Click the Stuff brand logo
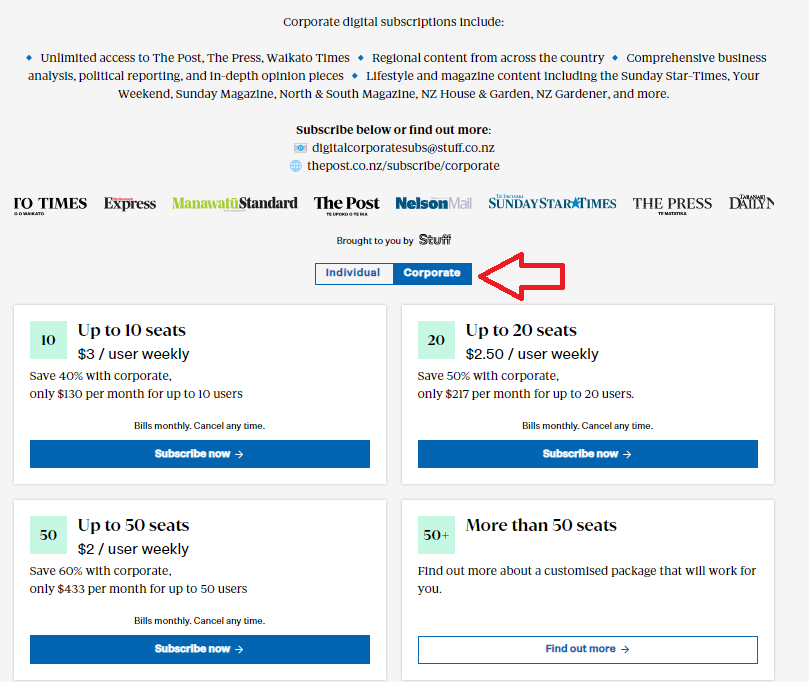Screen dimensions: 809x682 tap(435, 239)
